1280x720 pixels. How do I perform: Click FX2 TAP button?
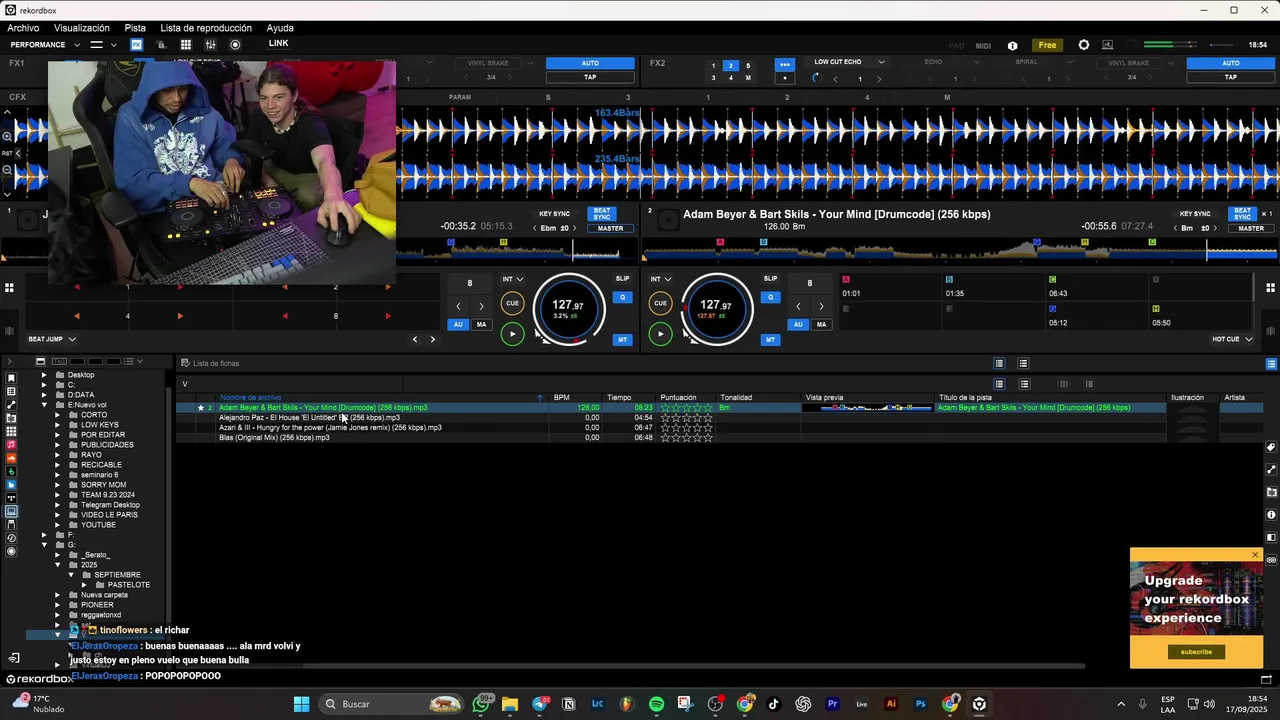[x=1231, y=77]
